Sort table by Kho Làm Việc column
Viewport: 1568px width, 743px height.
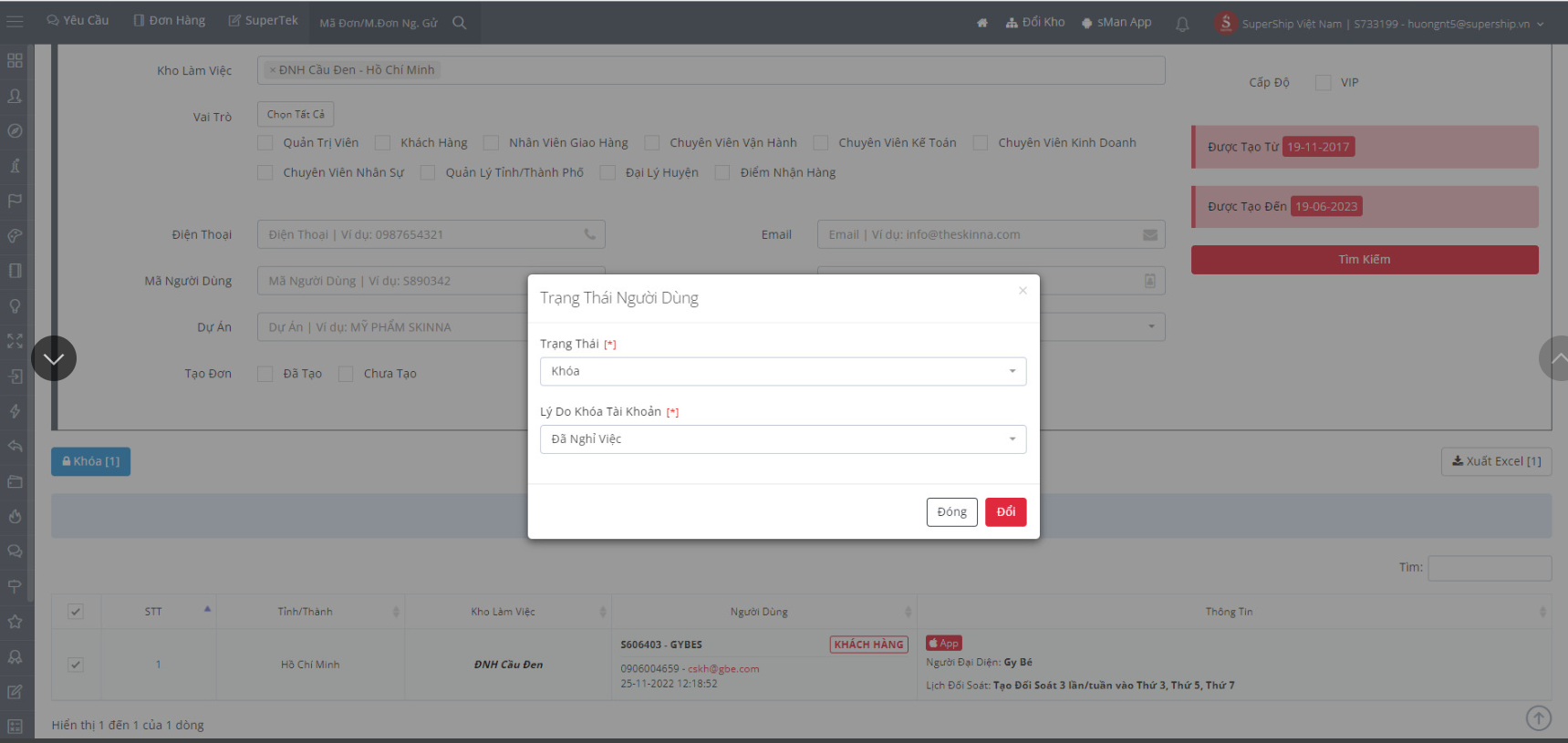coord(507,612)
